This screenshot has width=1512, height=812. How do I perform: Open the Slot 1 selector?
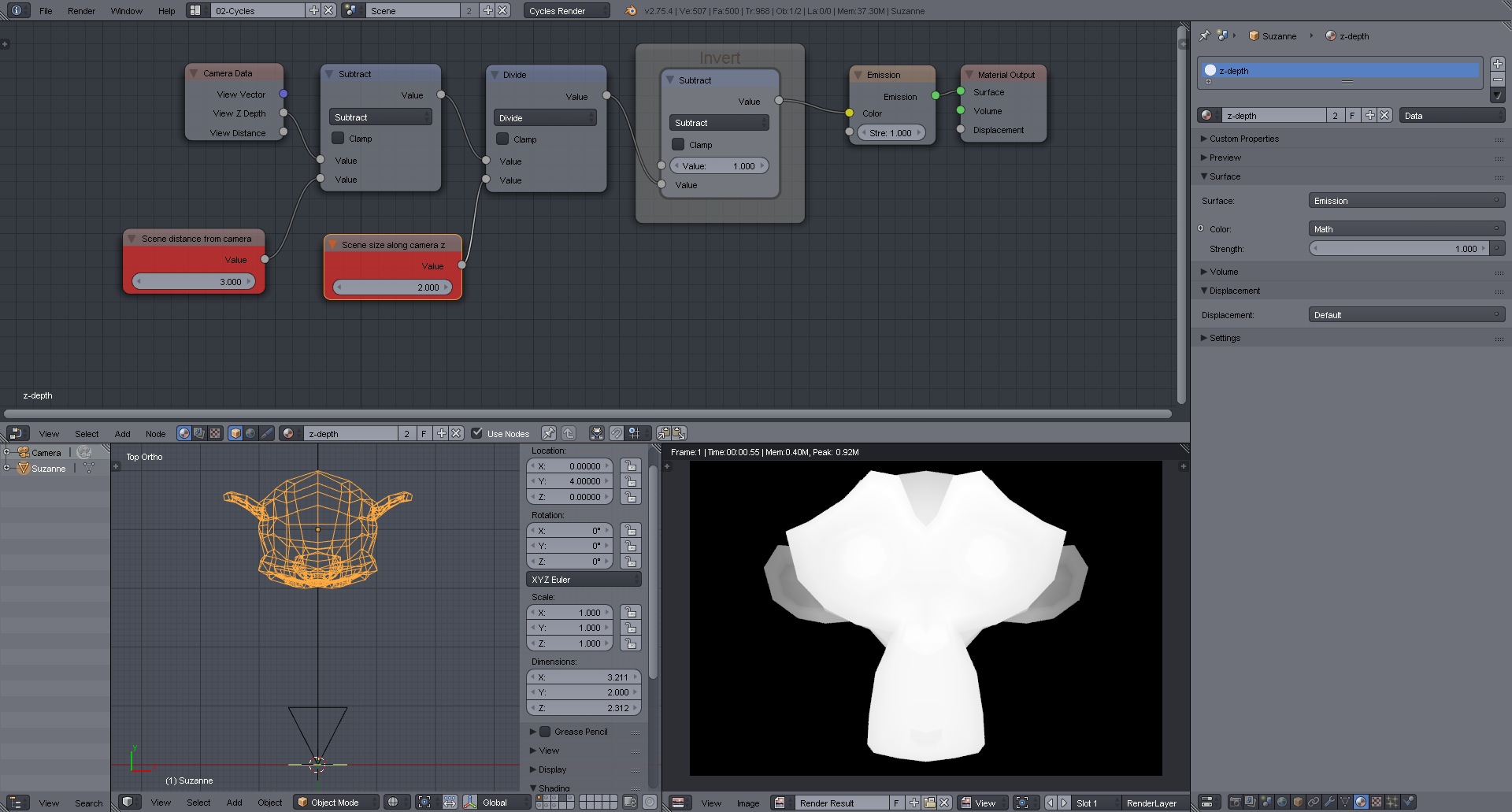(1095, 803)
